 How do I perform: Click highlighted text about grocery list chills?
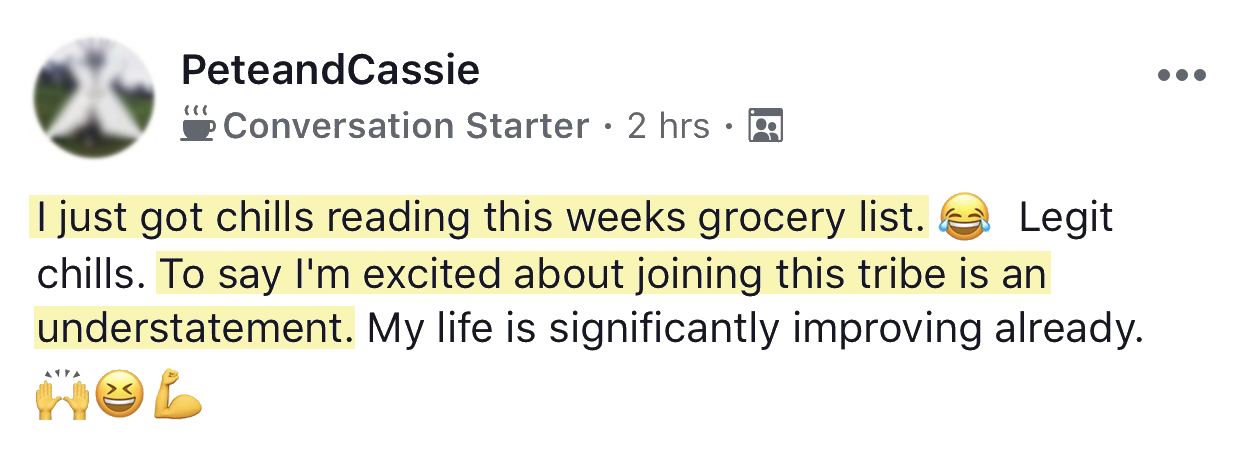click(480, 219)
